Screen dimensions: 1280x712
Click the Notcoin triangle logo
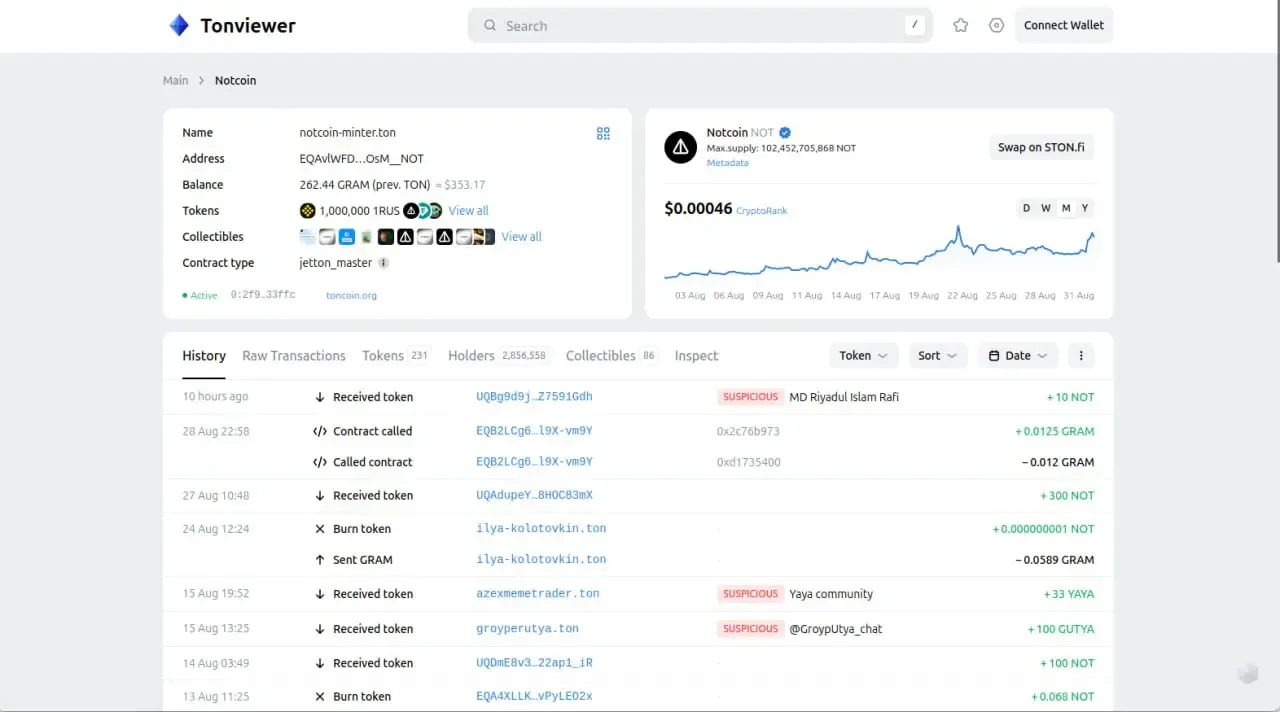pos(681,148)
